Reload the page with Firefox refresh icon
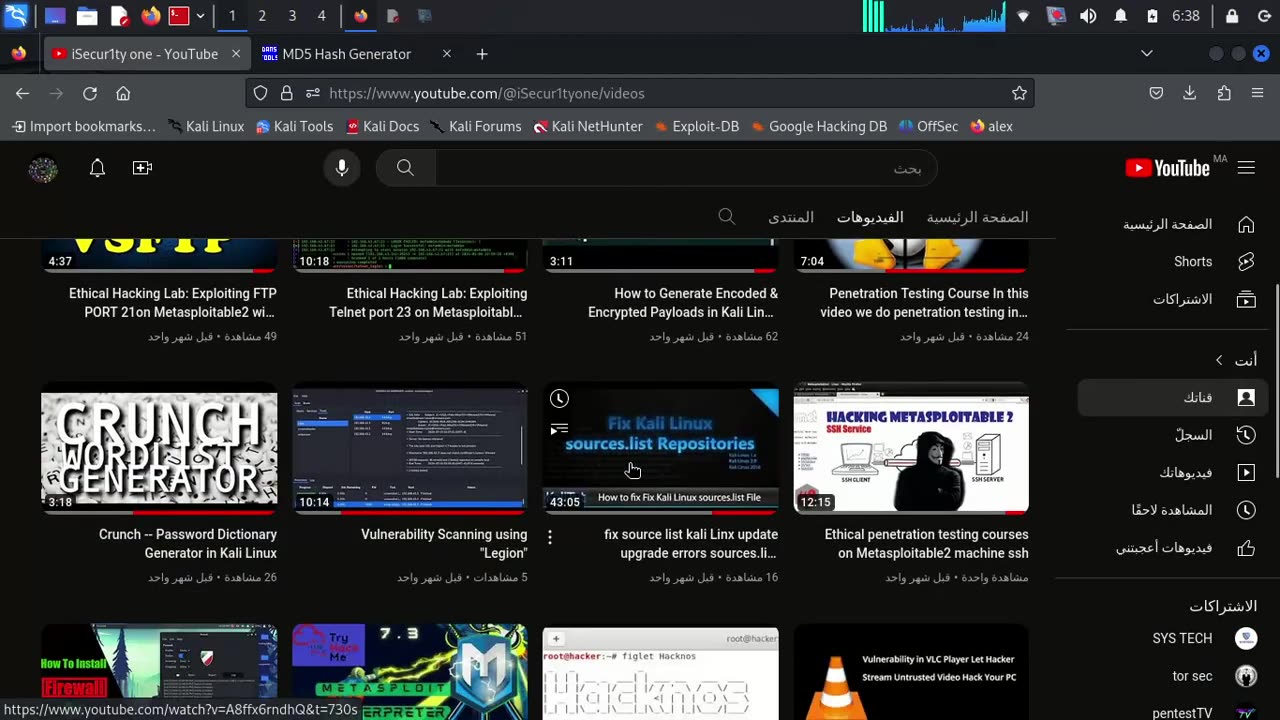 (x=90, y=93)
